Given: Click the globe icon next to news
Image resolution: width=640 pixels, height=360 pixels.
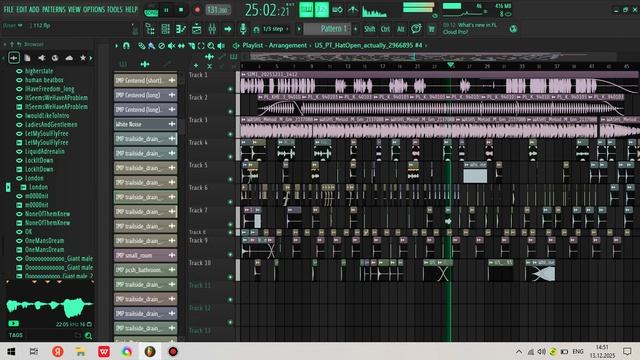Looking at the screenshot, I should [513, 29].
